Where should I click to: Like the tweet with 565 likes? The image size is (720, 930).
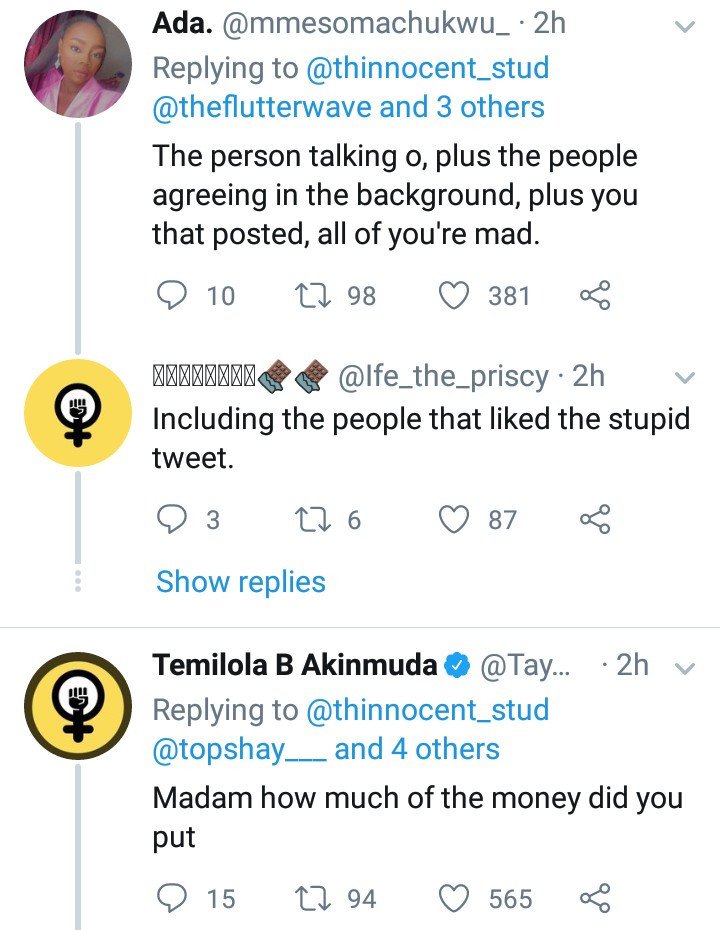click(x=454, y=897)
